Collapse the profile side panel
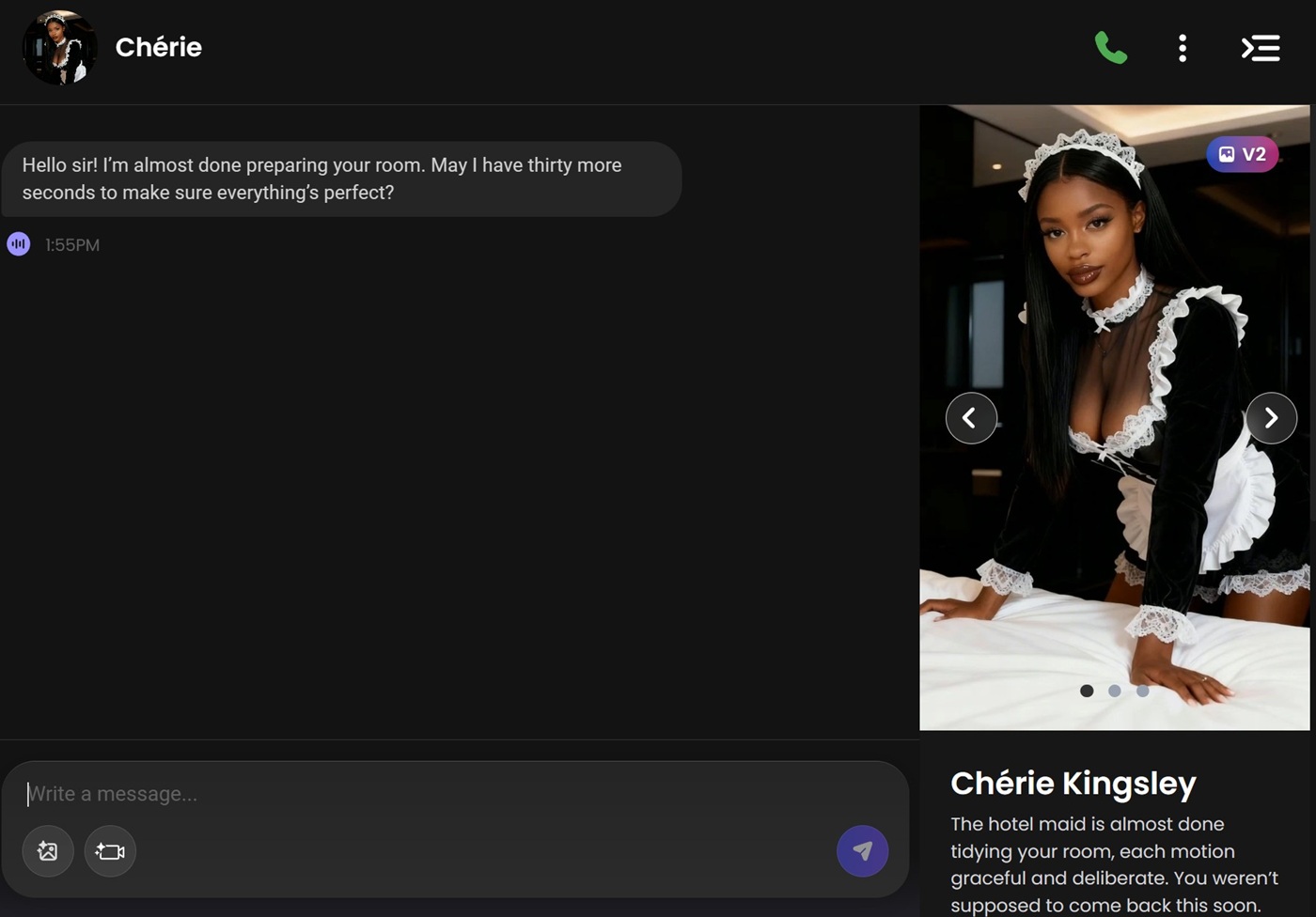The height and width of the screenshot is (917, 1316). click(1260, 48)
